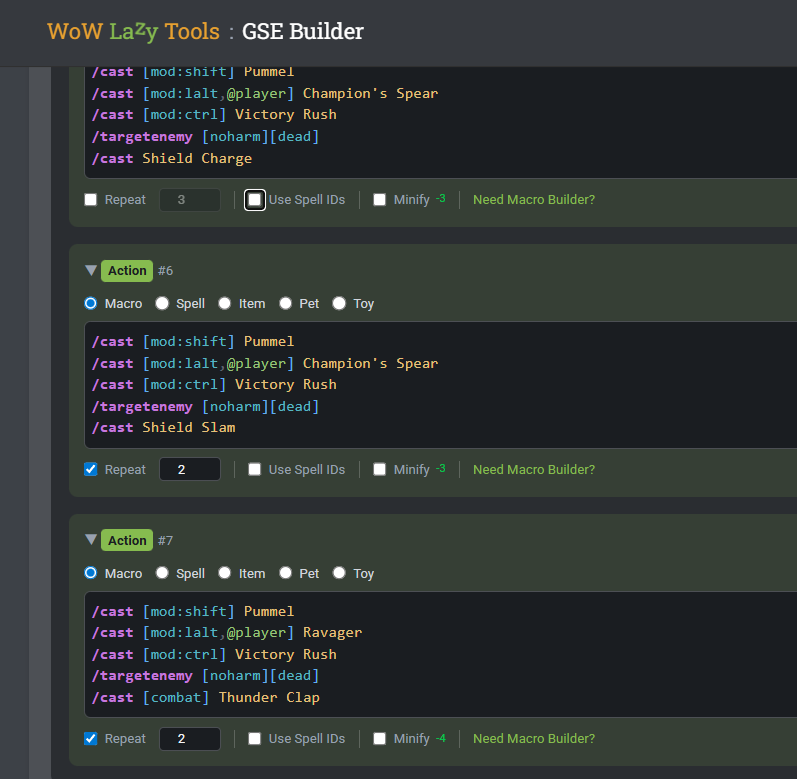Choose Pet type for Action #6
The height and width of the screenshot is (779, 797).
(286, 303)
